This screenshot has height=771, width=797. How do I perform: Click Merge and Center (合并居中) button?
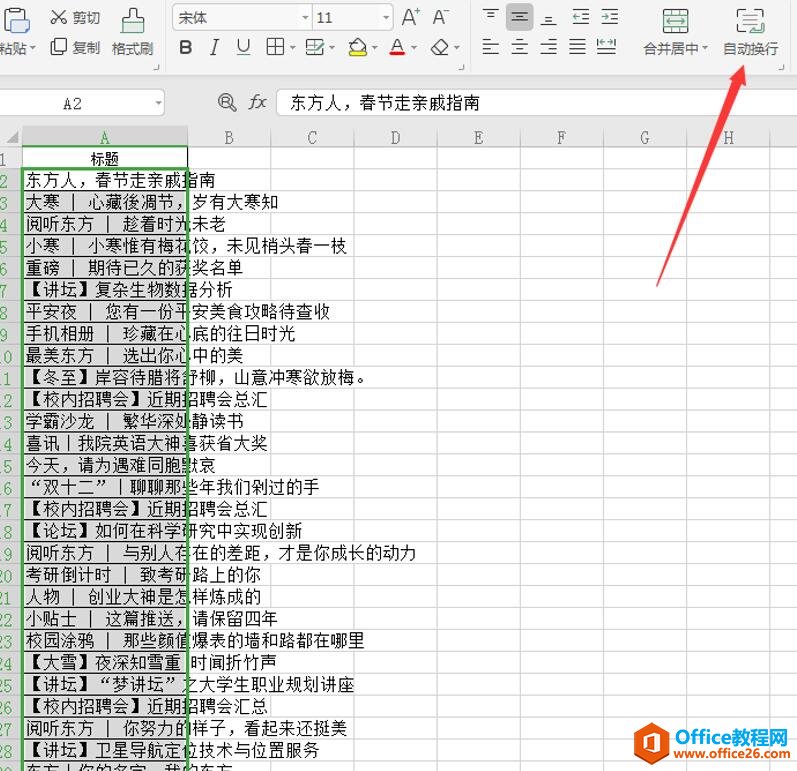click(676, 32)
